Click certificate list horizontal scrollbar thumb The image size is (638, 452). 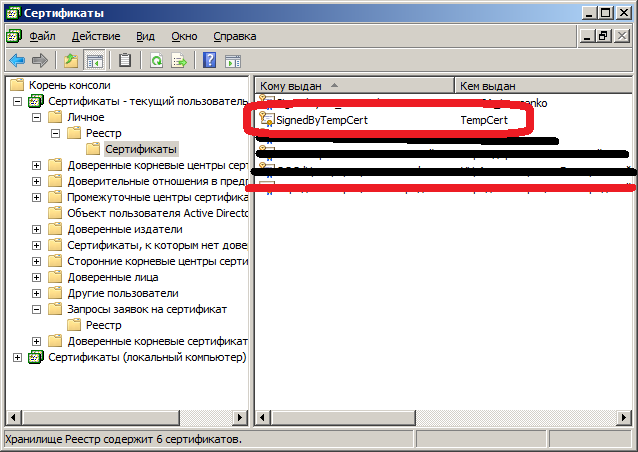pos(344,417)
